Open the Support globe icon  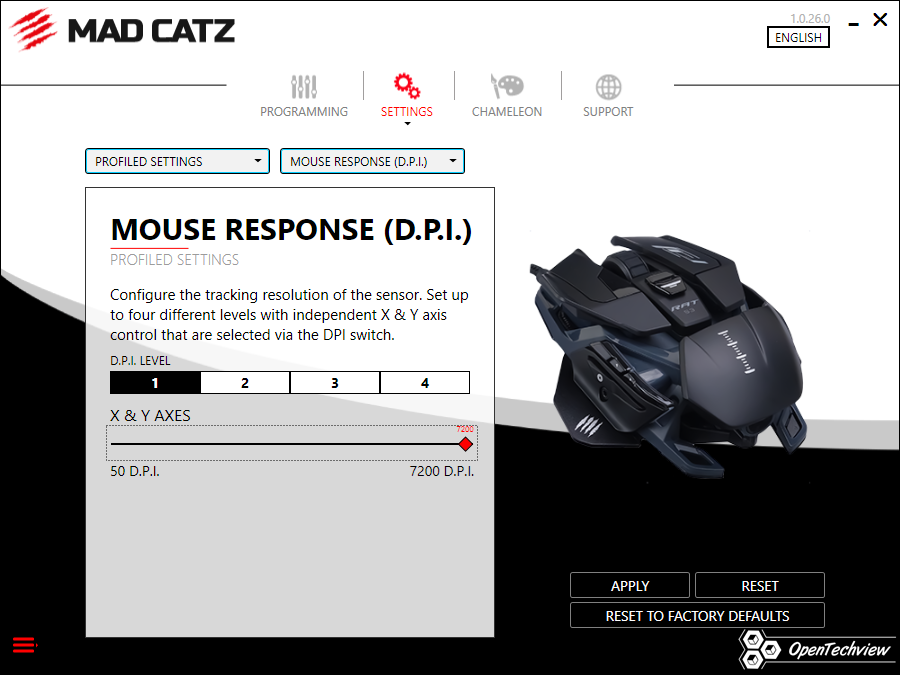(608, 87)
